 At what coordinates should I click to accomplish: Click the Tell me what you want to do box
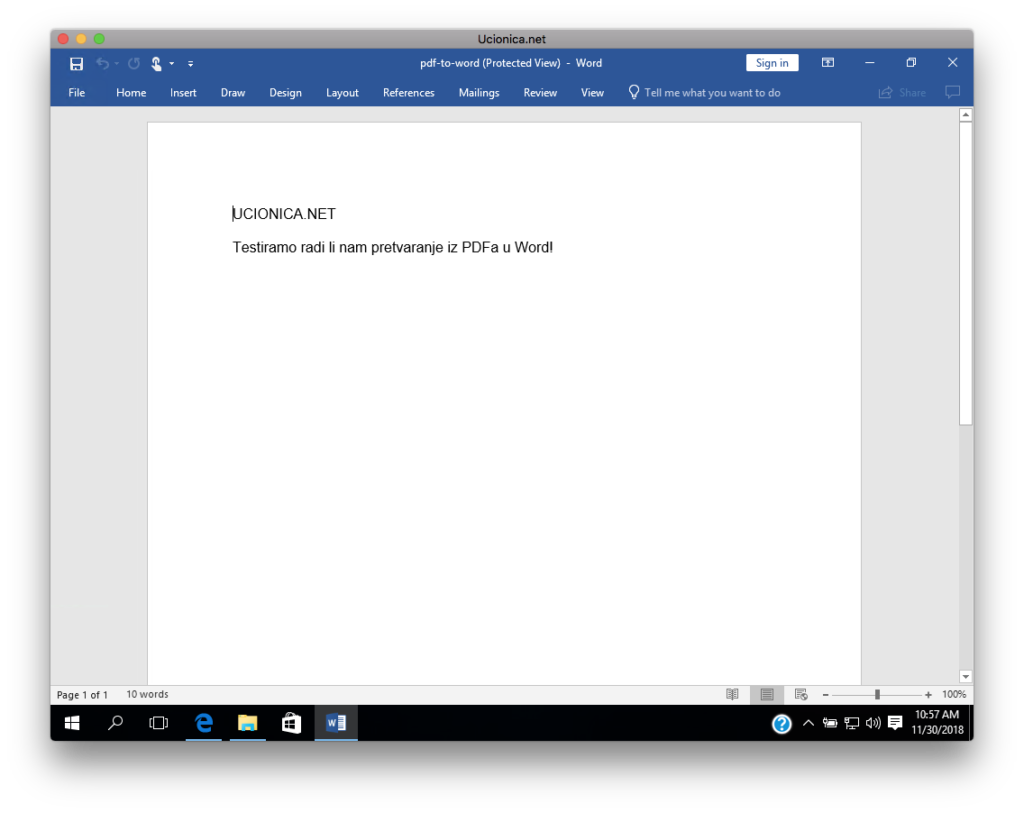(711, 93)
